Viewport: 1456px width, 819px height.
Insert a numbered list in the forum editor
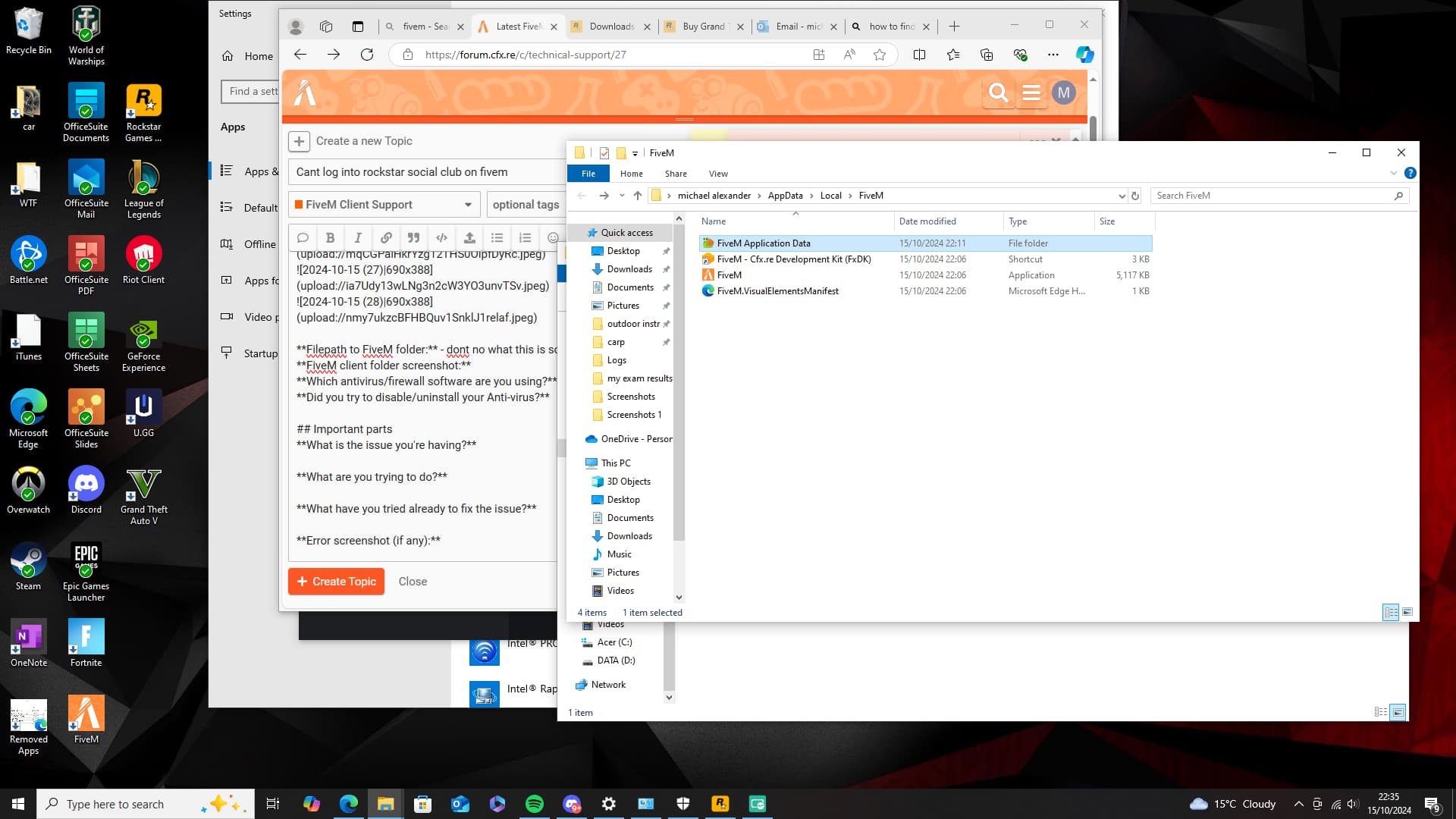click(x=525, y=237)
